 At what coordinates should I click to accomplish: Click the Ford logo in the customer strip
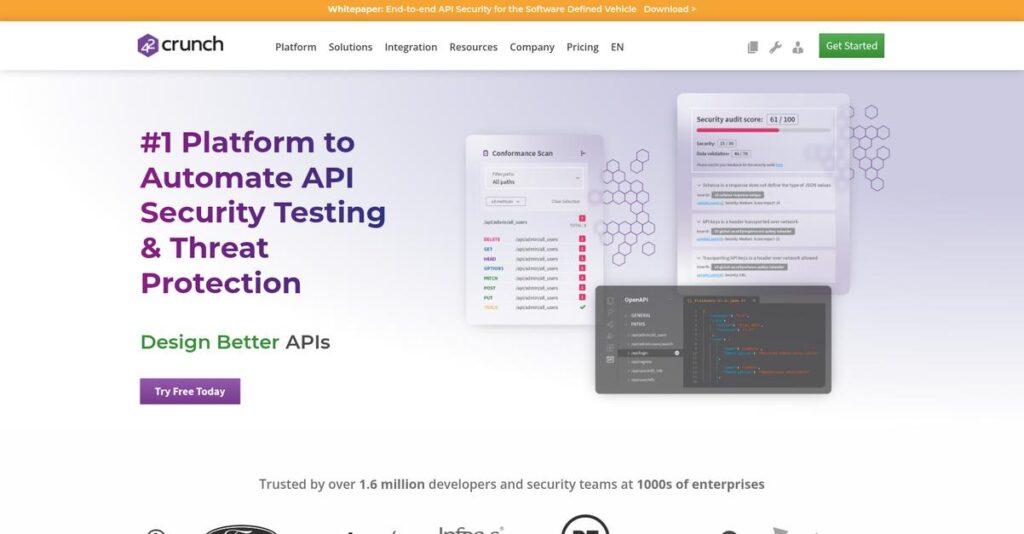(x=241, y=529)
